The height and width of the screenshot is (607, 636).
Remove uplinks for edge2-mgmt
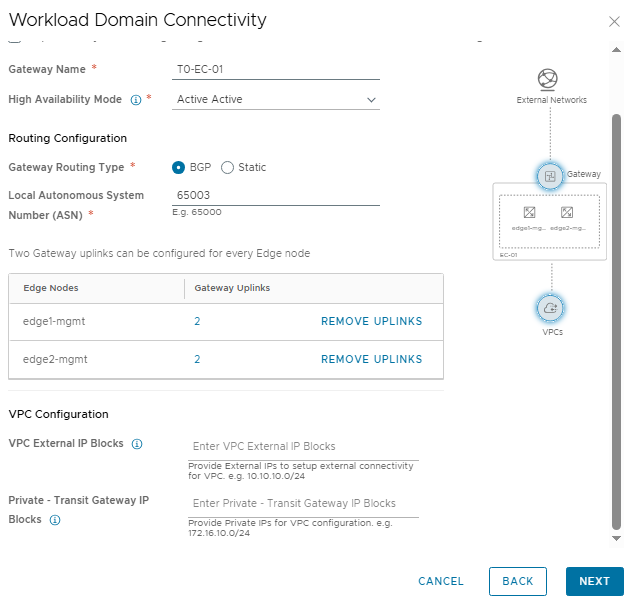371,360
